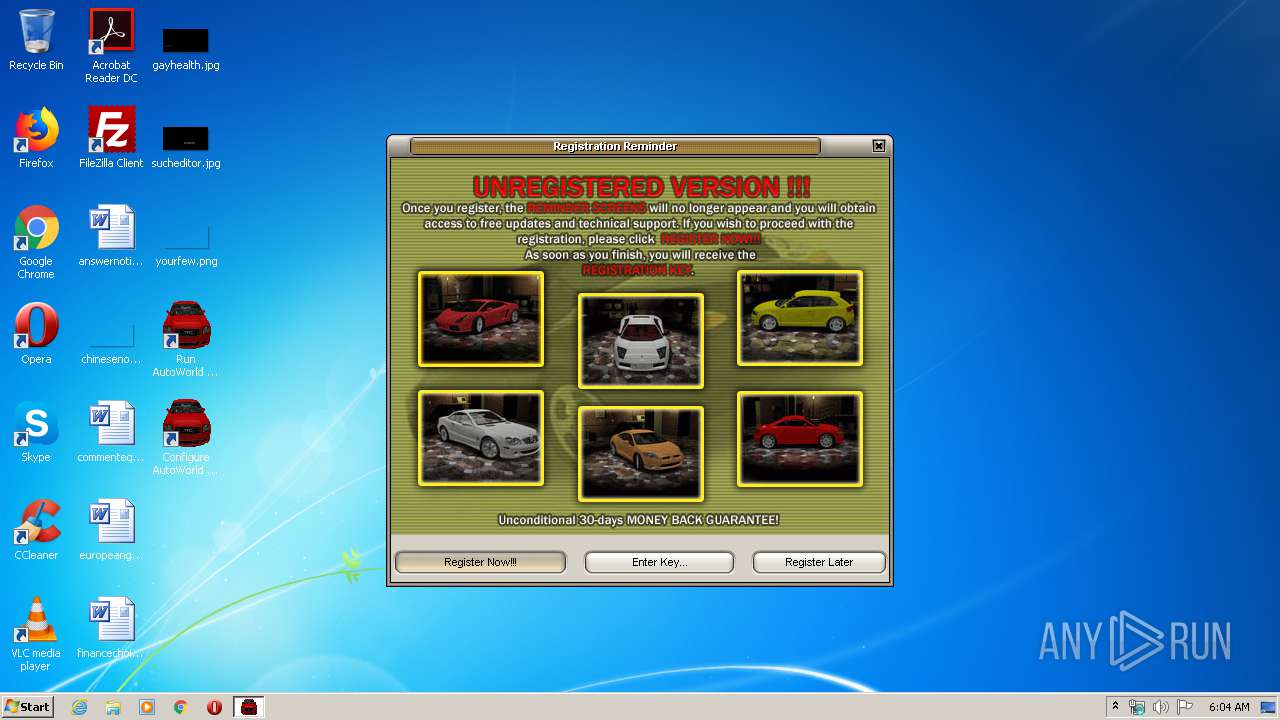Open the network tray icon
The height and width of the screenshot is (720, 1280).
coord(1137,707)
